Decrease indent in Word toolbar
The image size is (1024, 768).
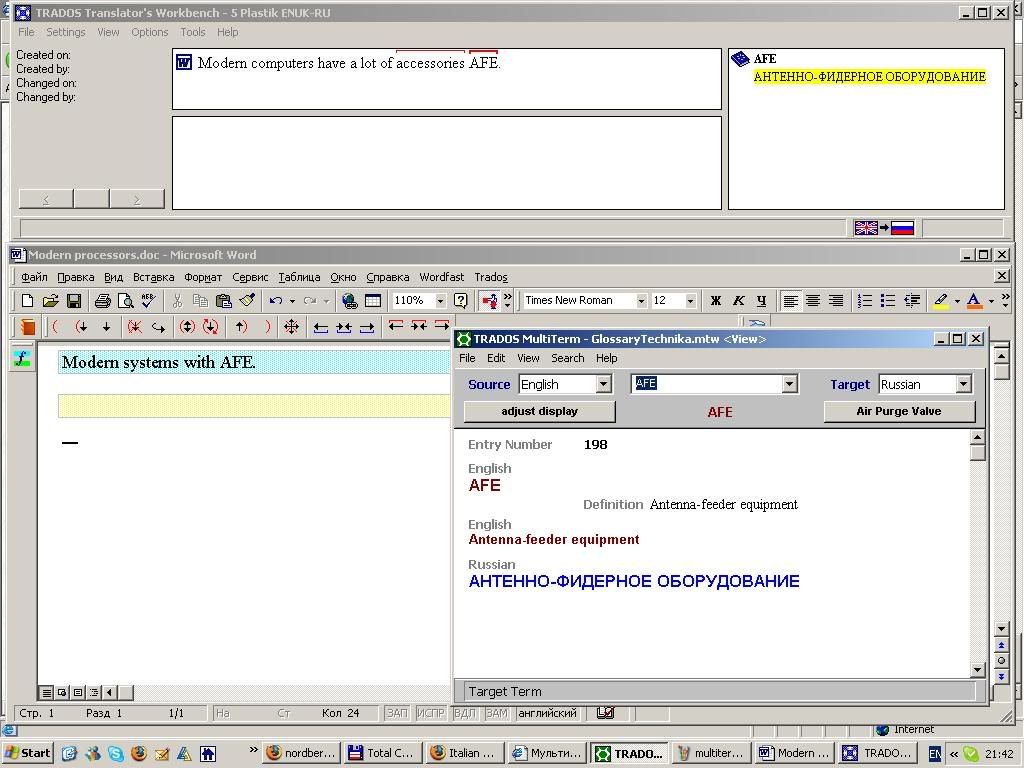point(912,300)
